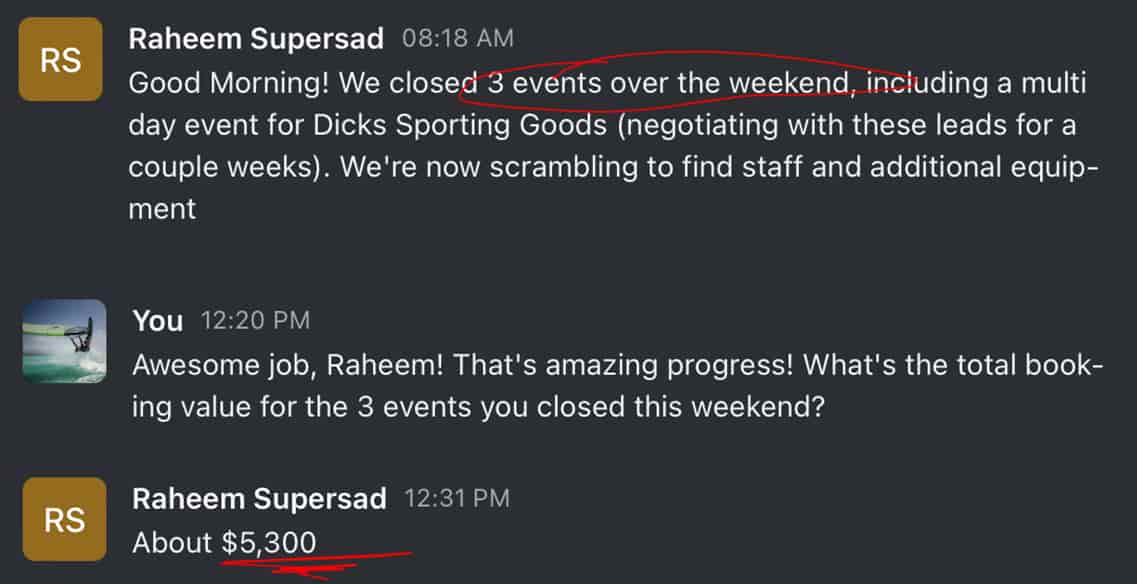Open the windsurfing profile picture
This screenshot has width=1137, height=584.
click(x=65, y=340)
